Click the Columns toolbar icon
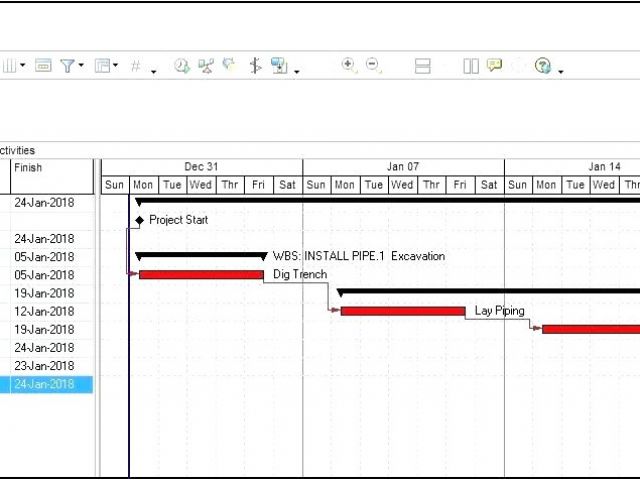Screen dimensions: 640x480 (9, 66)
